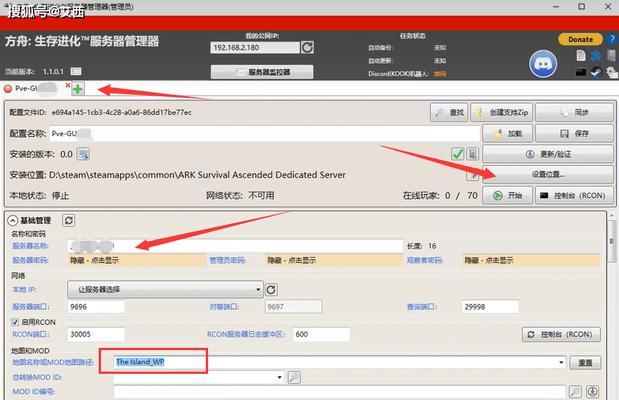Click the 服务器名称 label link

click(x=30, y=246)
